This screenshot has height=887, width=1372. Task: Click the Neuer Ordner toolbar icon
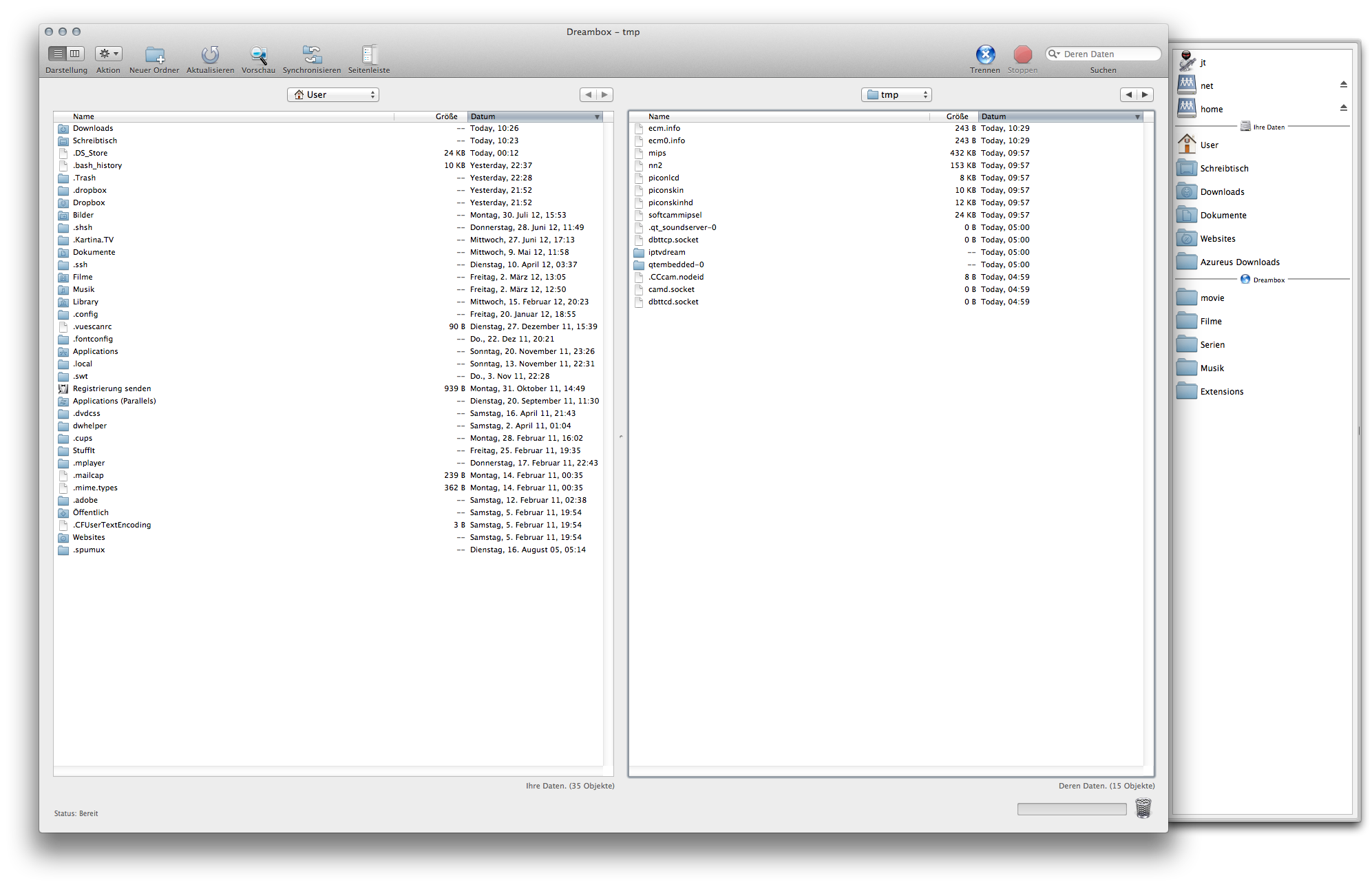pyautogui.click(x=154, y=54)
